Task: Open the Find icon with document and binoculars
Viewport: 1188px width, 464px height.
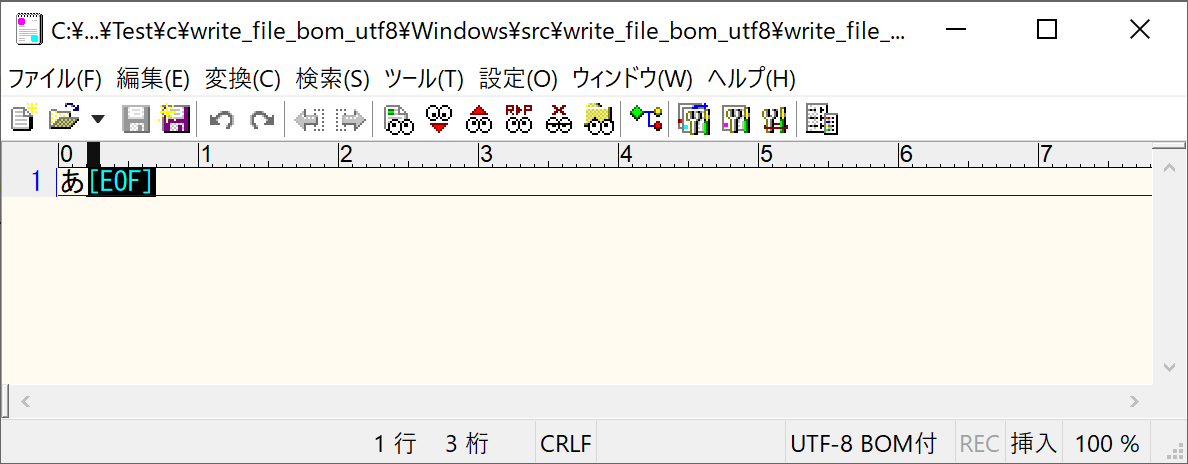Action: (399, 119)
